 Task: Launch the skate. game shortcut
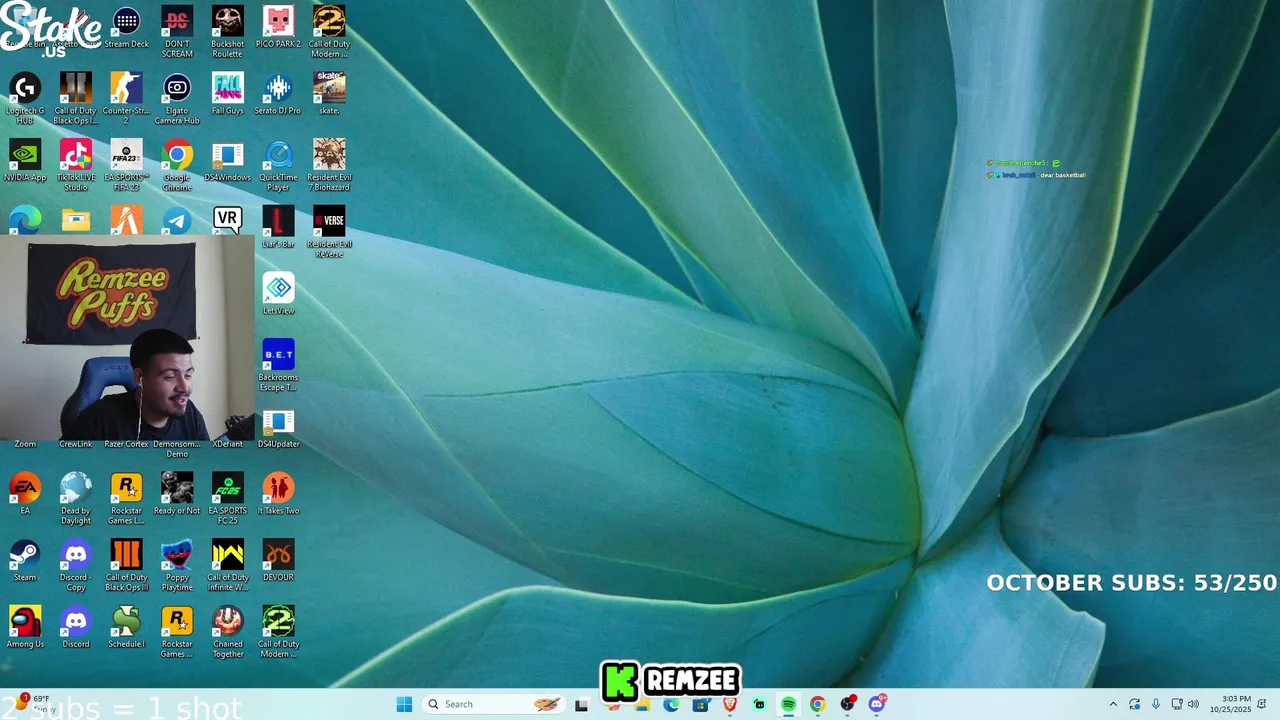point(329,95)
